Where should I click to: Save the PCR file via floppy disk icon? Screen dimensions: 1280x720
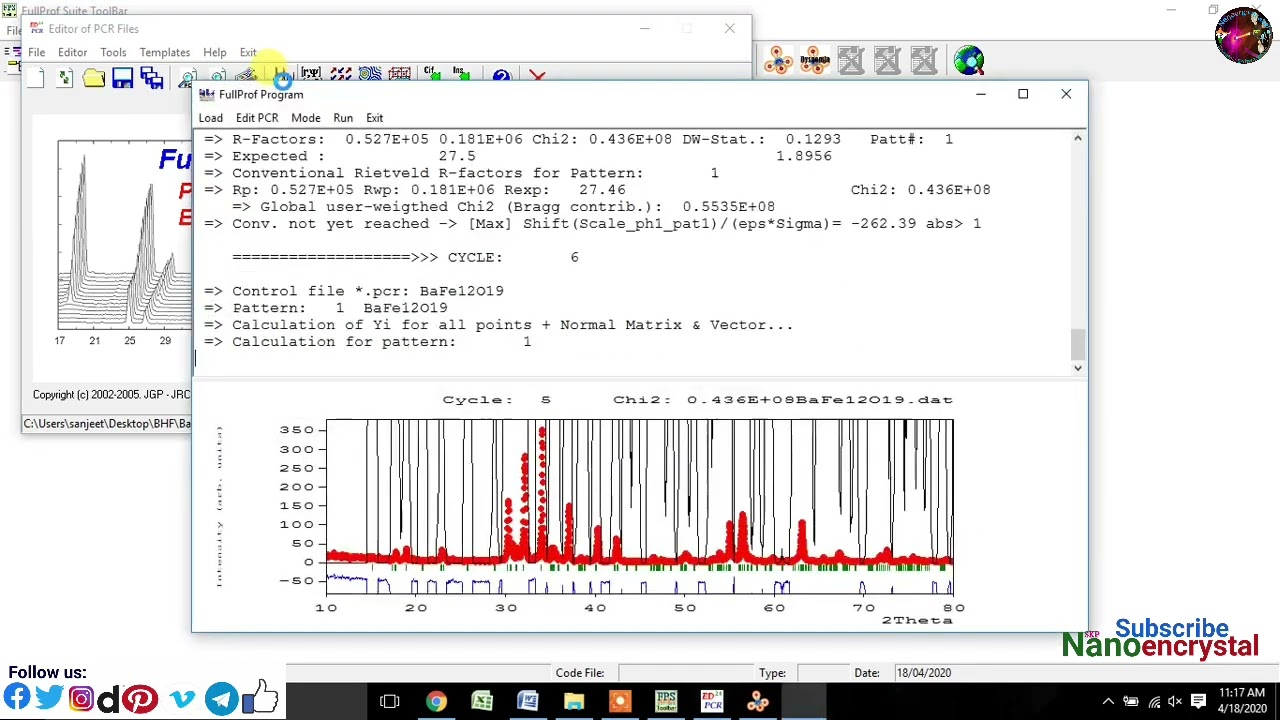click(123, 79)
